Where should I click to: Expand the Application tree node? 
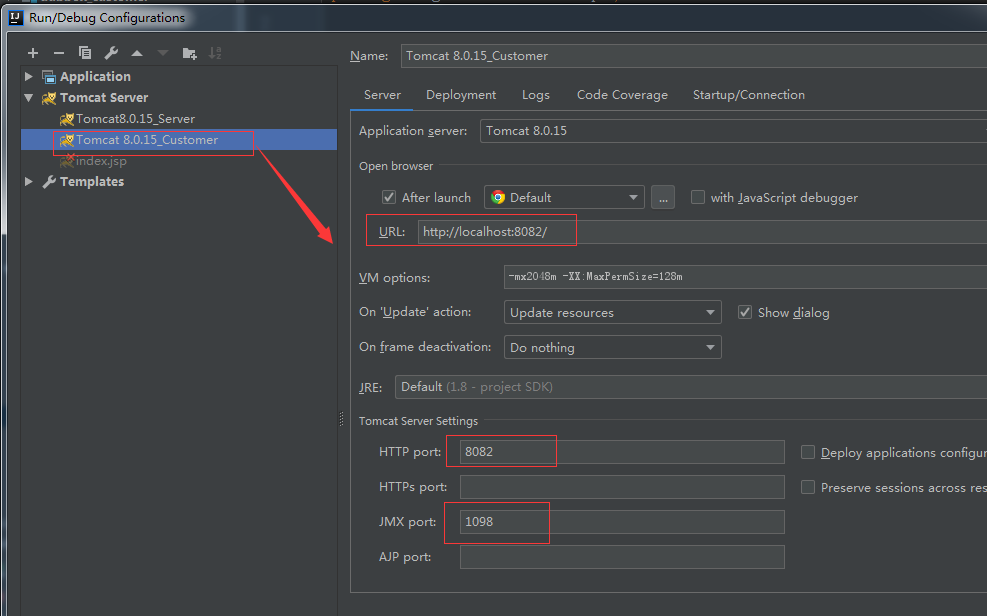28,76
